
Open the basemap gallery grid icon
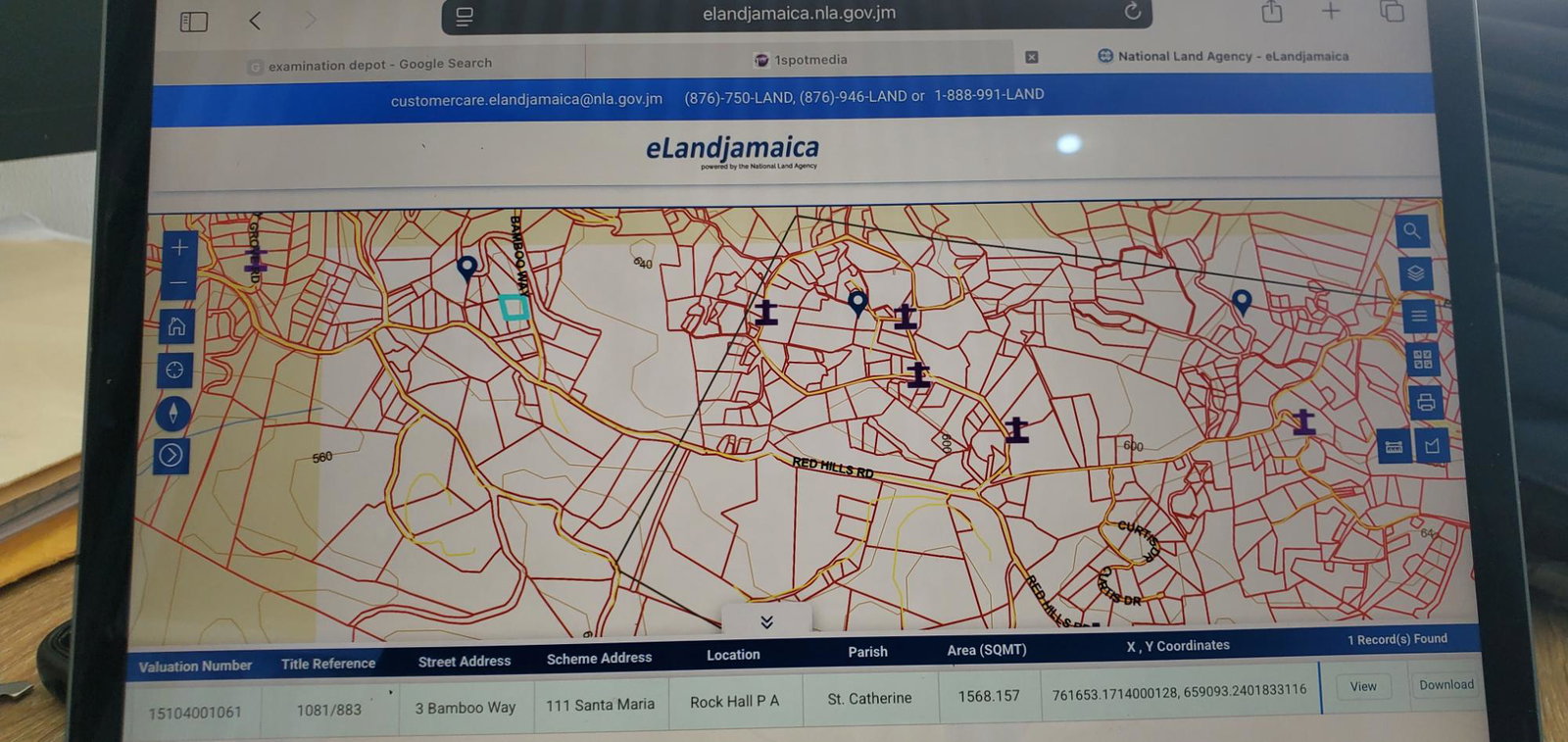click(x=1423, y=360)
